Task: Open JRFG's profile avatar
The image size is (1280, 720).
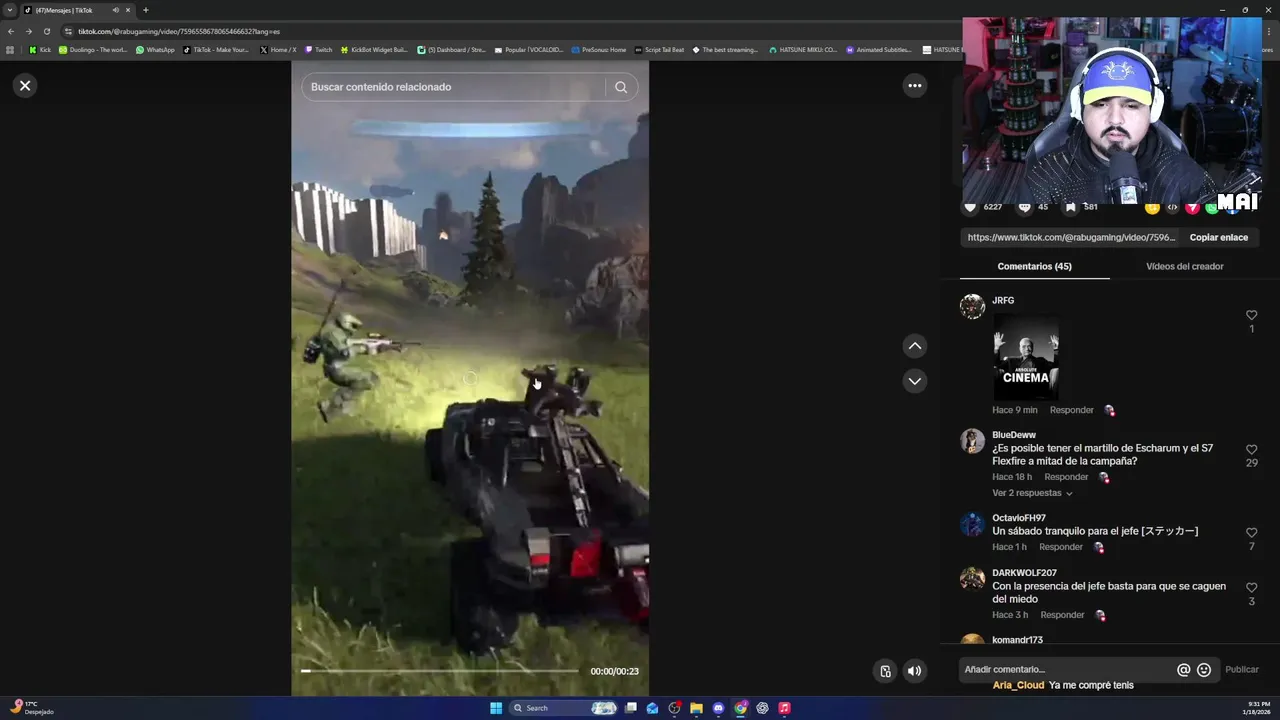Action: coord(972,306)
